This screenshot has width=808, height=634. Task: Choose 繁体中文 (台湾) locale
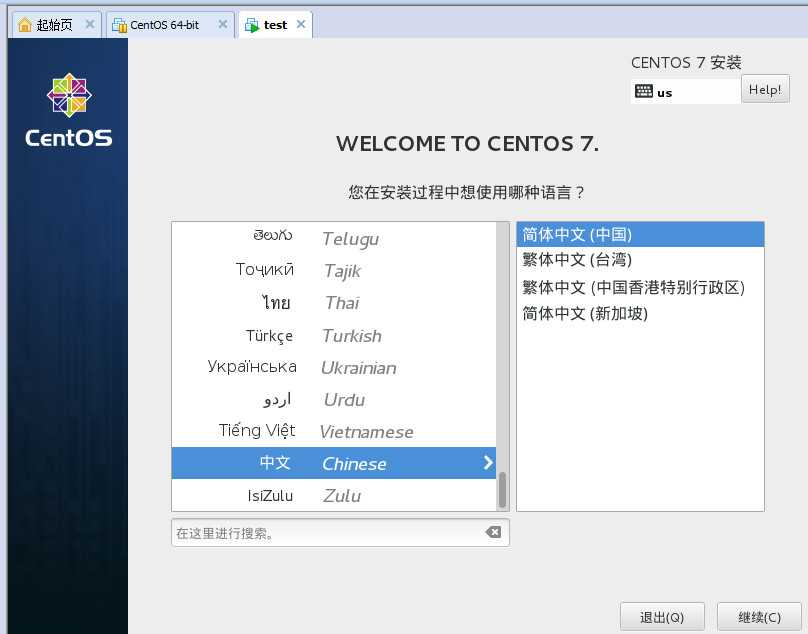640,259
